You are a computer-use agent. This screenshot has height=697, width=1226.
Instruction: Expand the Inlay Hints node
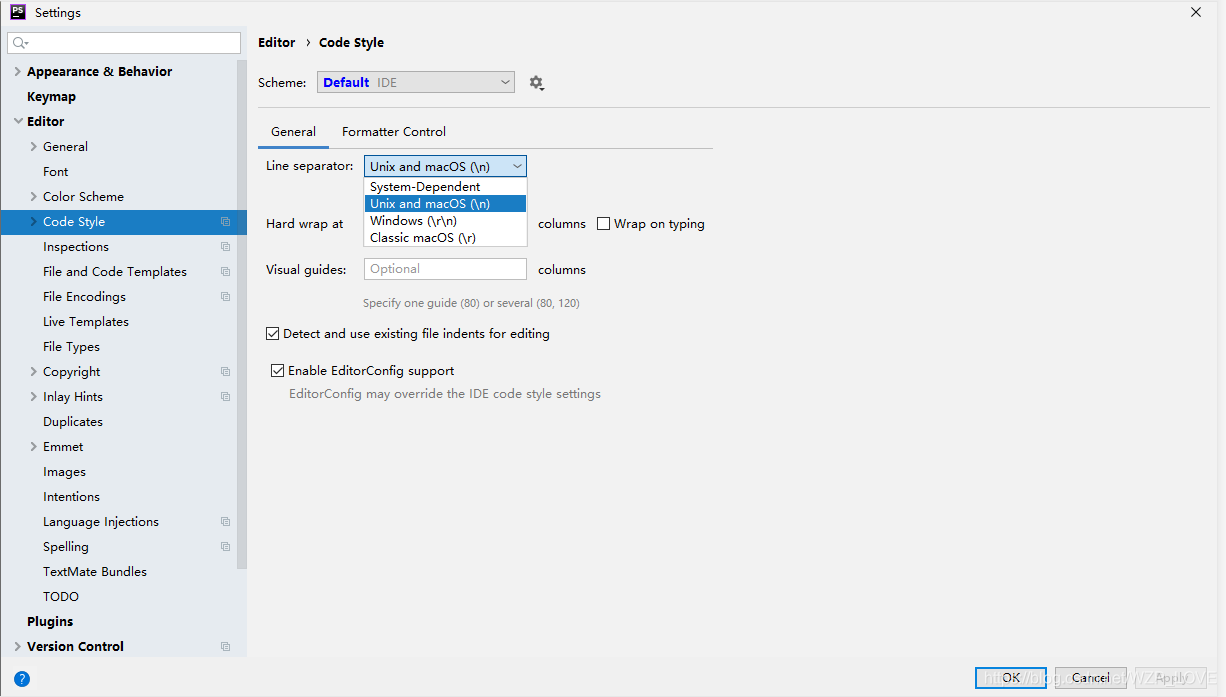point(34,397)
